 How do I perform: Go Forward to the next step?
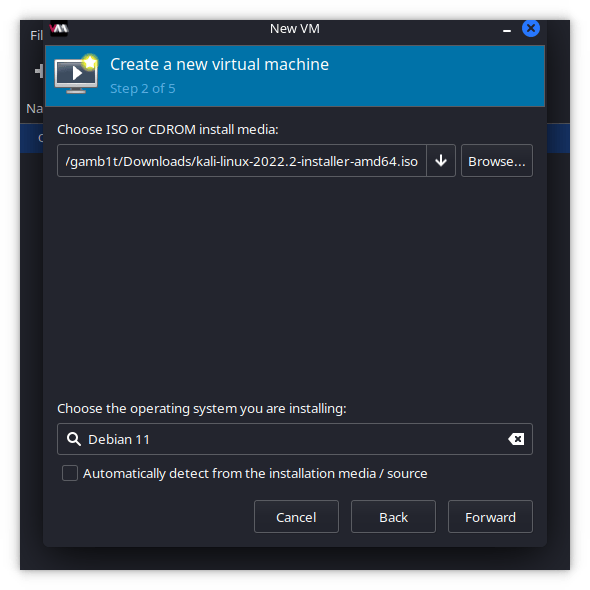[x=490, y=517]
